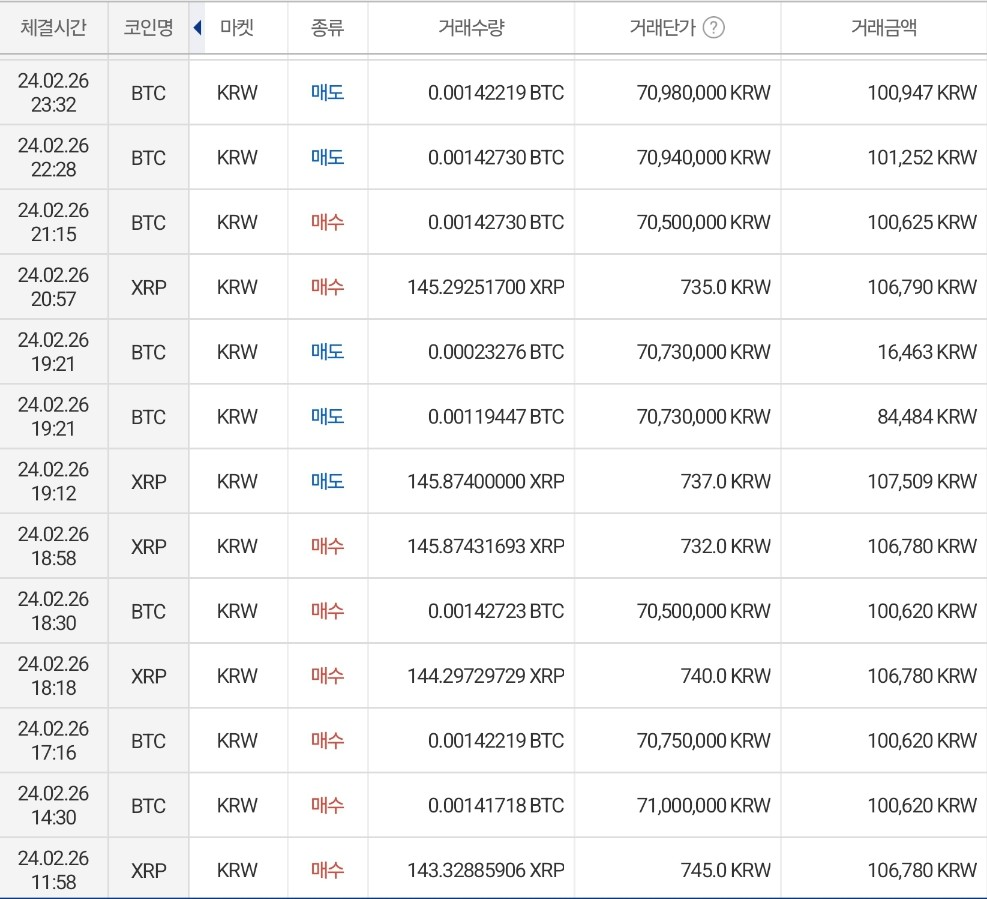Select the 마켓 column header
The image size is (987, 899).
click(237, 28)
